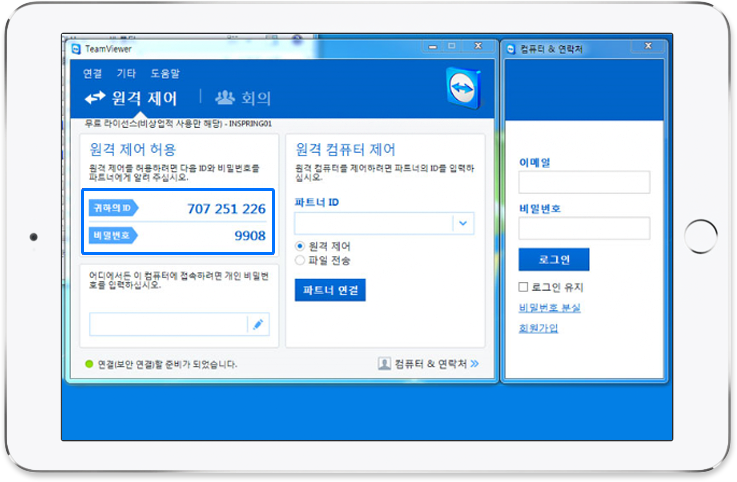
Task: Click the 비밀번호 label tag in ID box
Action: pyautogui.click(x=113, y=235)
